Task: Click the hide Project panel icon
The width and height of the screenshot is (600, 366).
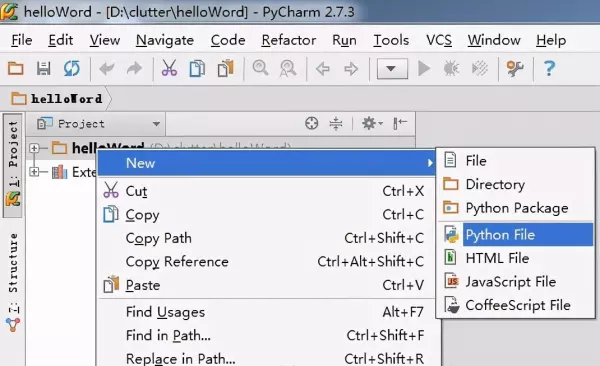Action: (400, 123)
